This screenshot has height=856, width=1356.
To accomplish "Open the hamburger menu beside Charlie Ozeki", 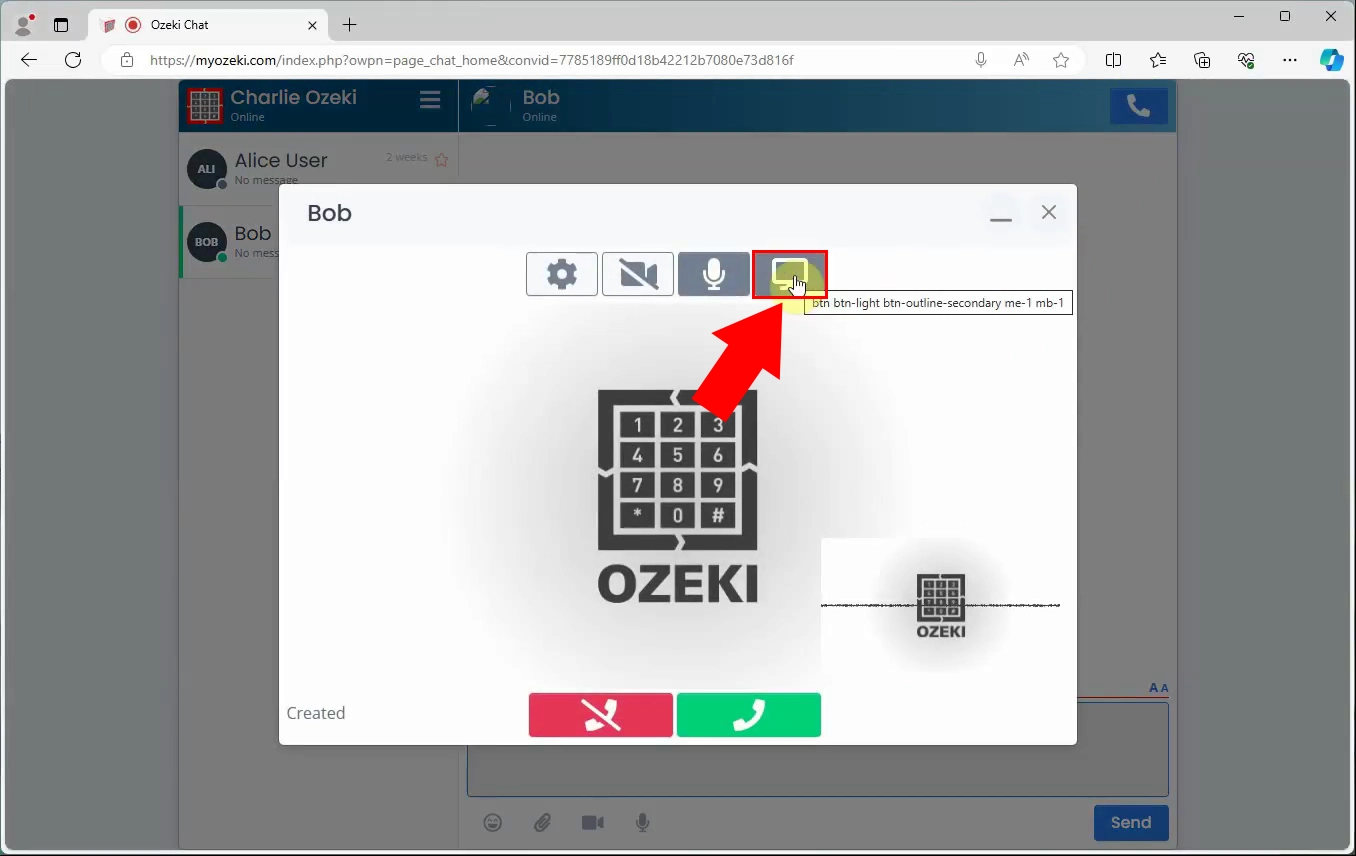I will click(x=430, y=100).
